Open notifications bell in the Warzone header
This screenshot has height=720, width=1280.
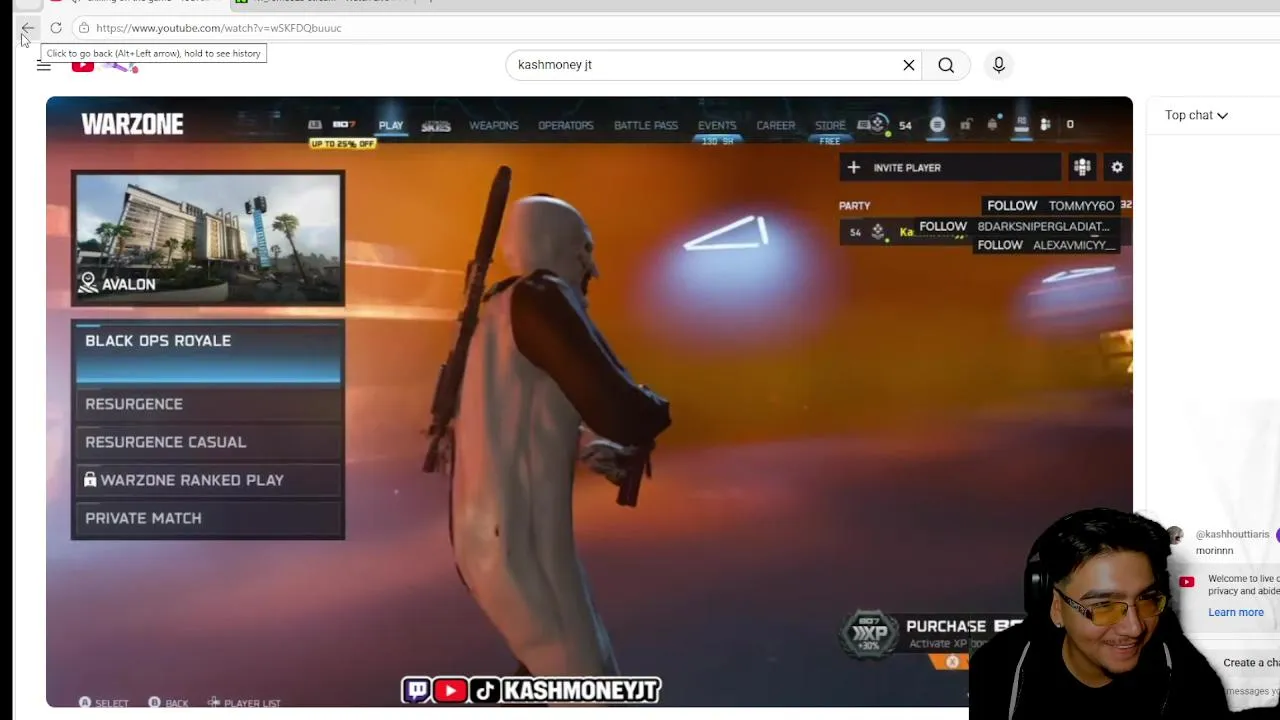click(x=992, y=124)
